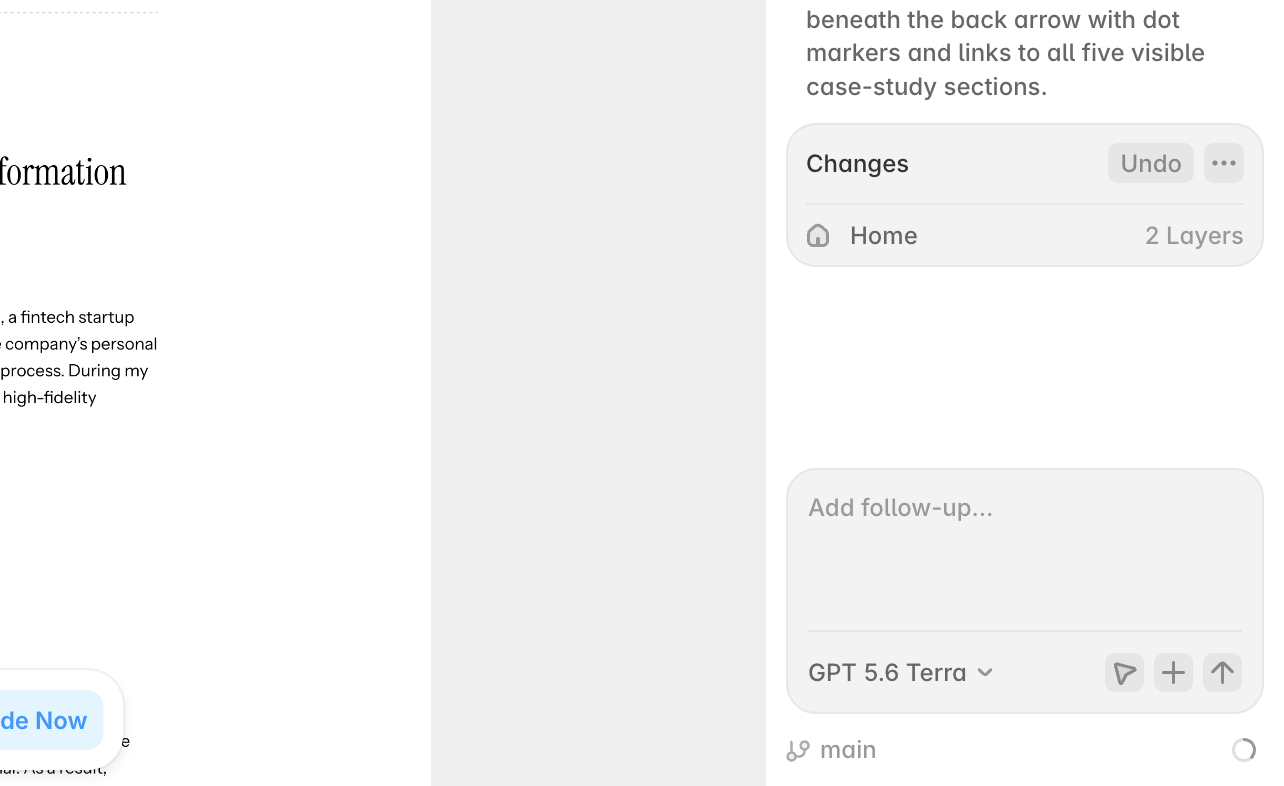Expand the 2 Layers detail
The width and height of the screenshot is (1284, 786).
(1194, 235)
